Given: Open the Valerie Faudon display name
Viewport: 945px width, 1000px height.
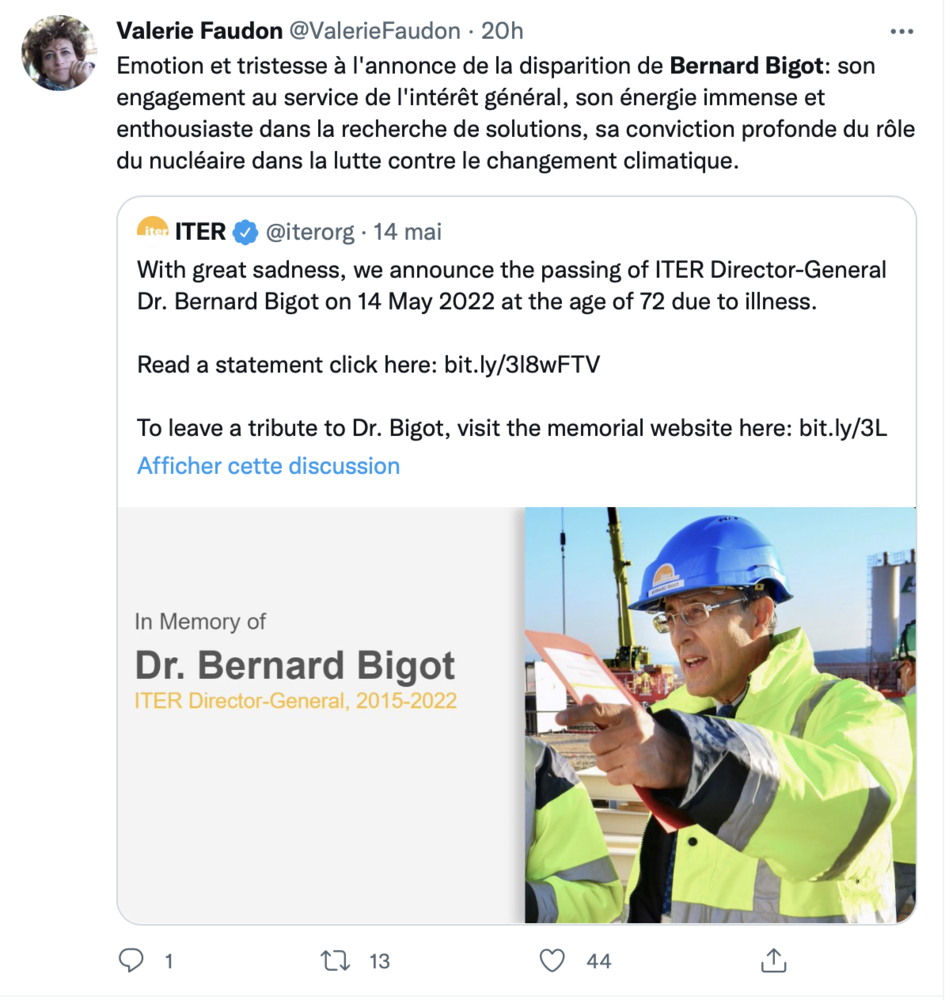Looking at the screenshot, I should (198, 31).
